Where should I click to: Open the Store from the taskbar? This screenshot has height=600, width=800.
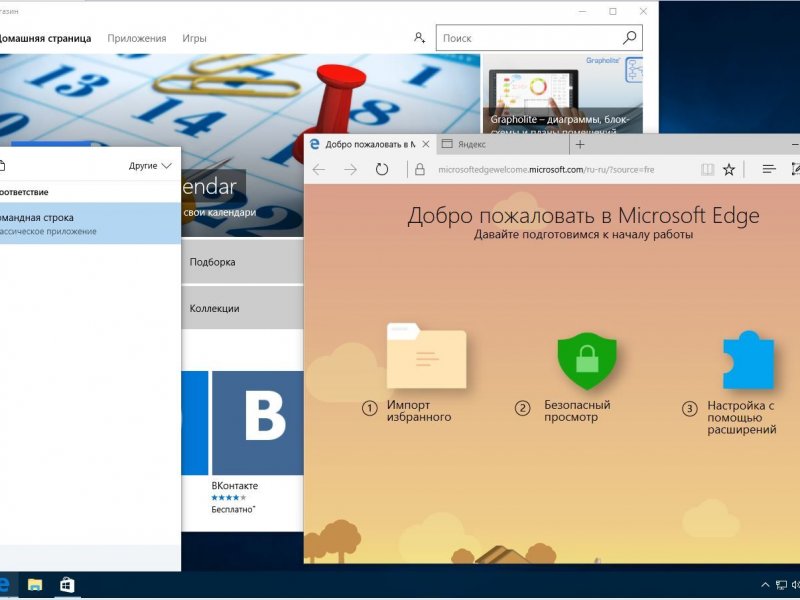point(67,585)
